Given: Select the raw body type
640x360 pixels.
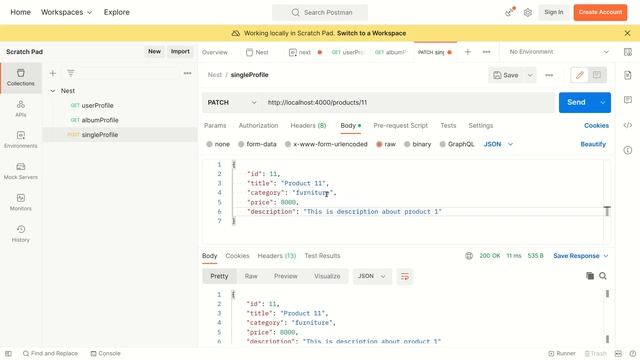Looking at the screenshot, I should click(x=386, y=144).
